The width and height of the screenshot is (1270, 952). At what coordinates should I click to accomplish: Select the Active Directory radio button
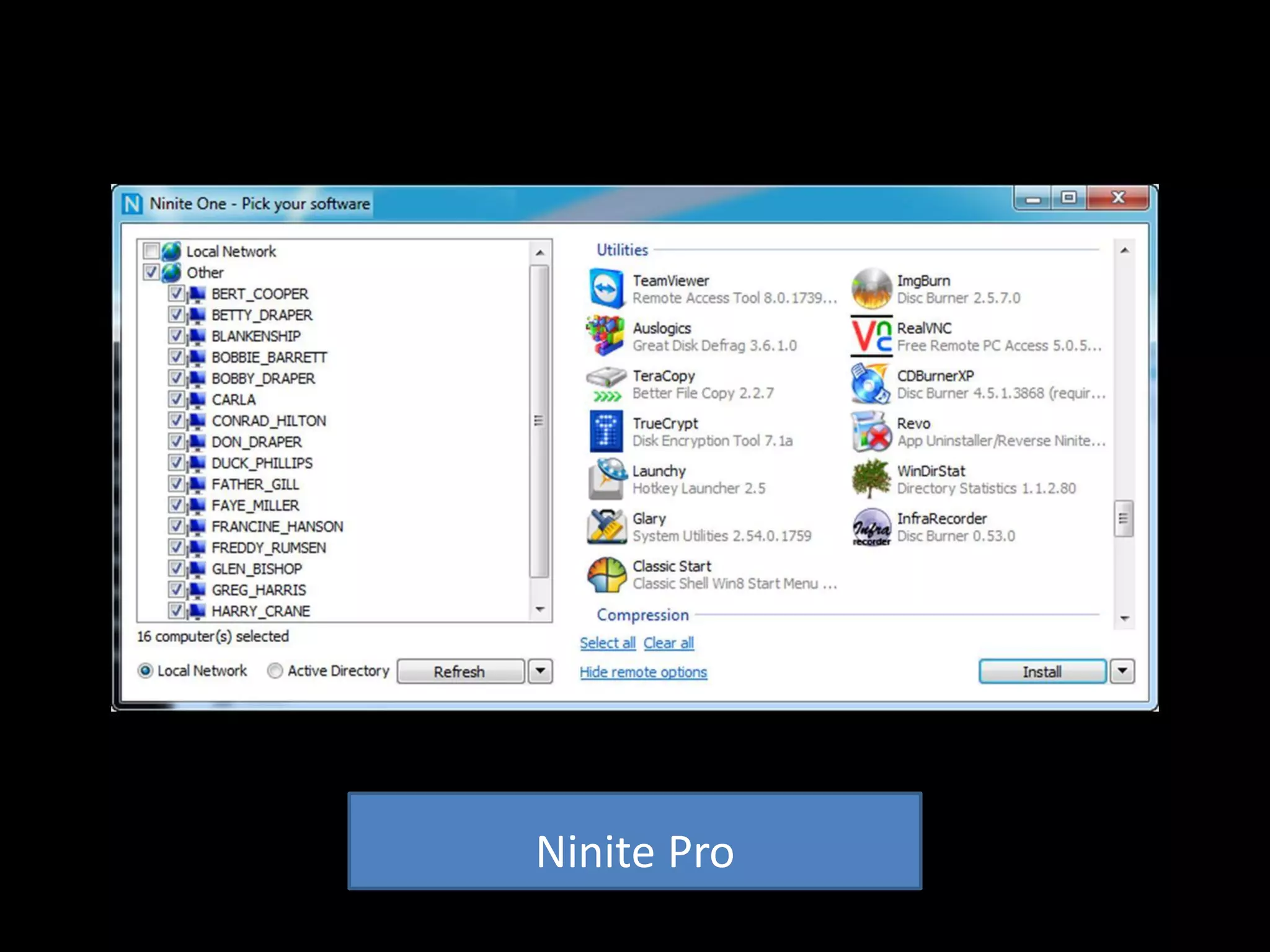coord(275,671)
